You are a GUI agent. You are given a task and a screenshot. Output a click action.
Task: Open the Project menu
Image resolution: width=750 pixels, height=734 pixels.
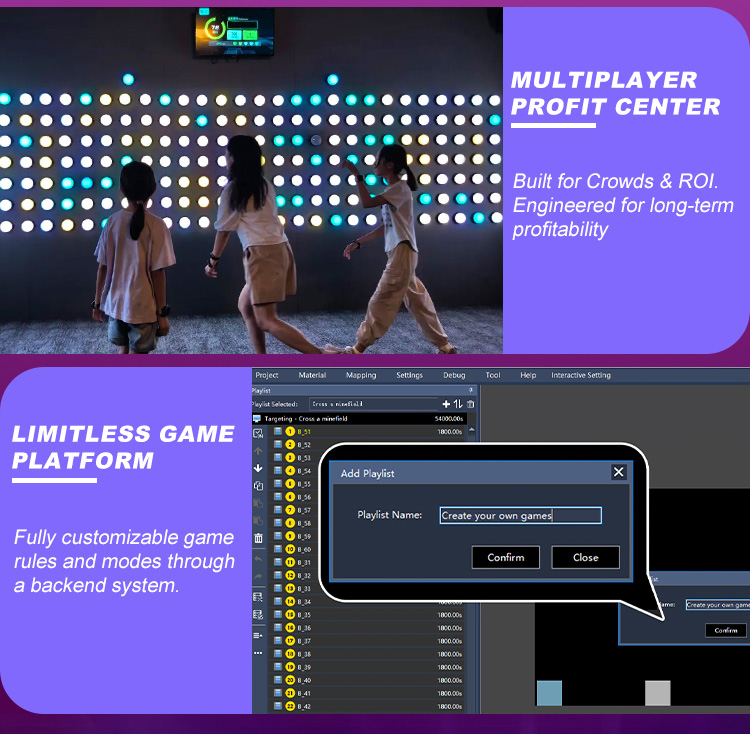tap(267, 375)
